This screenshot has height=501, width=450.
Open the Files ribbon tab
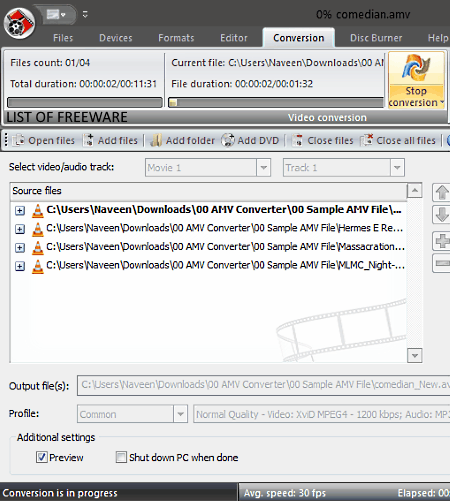63,38
